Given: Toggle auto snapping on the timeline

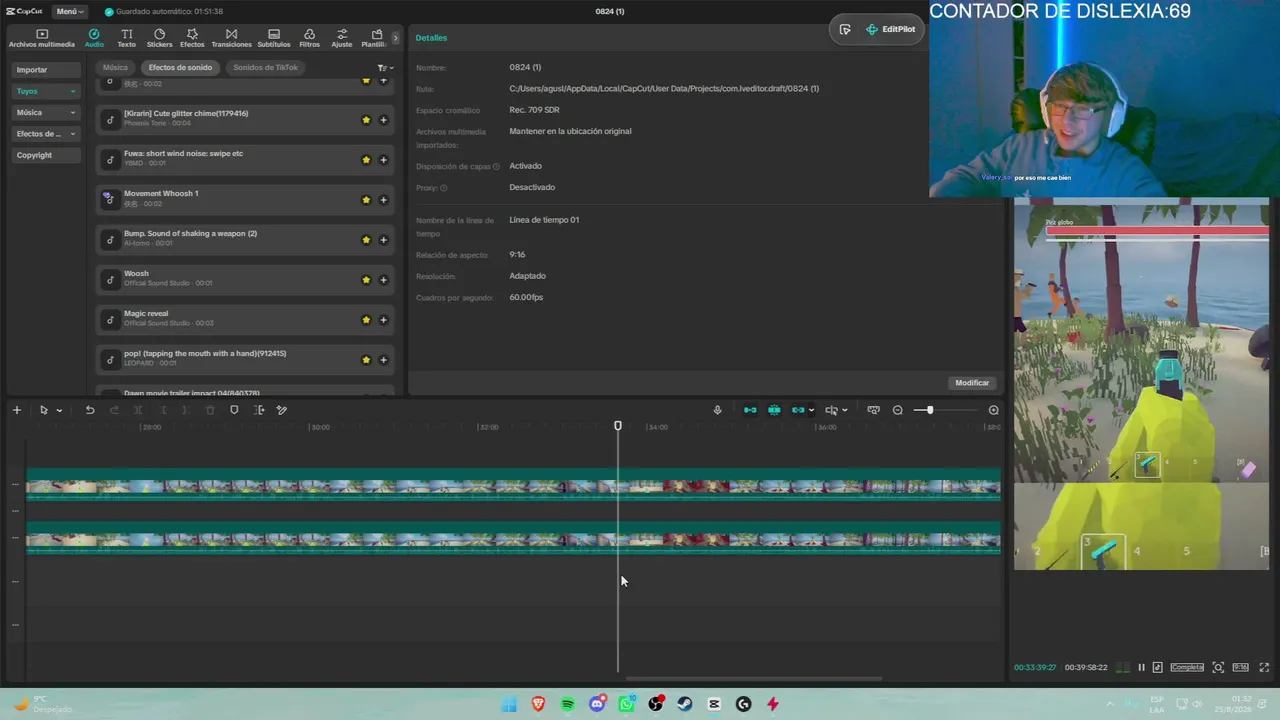Looking at the screenshot, I should coord(774,410).
